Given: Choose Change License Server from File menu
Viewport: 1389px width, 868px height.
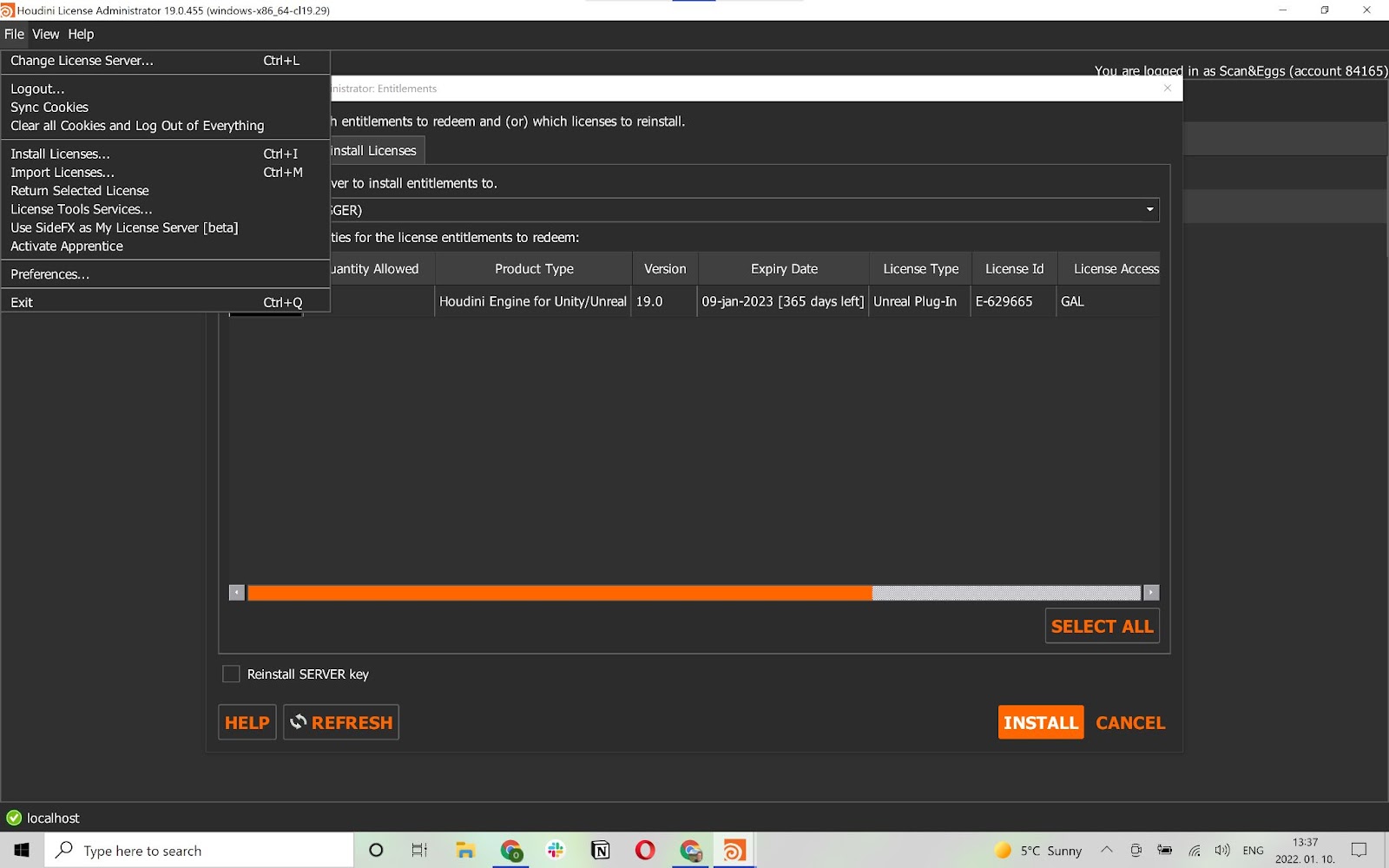Looking at the screenshot, I should 165,61.
